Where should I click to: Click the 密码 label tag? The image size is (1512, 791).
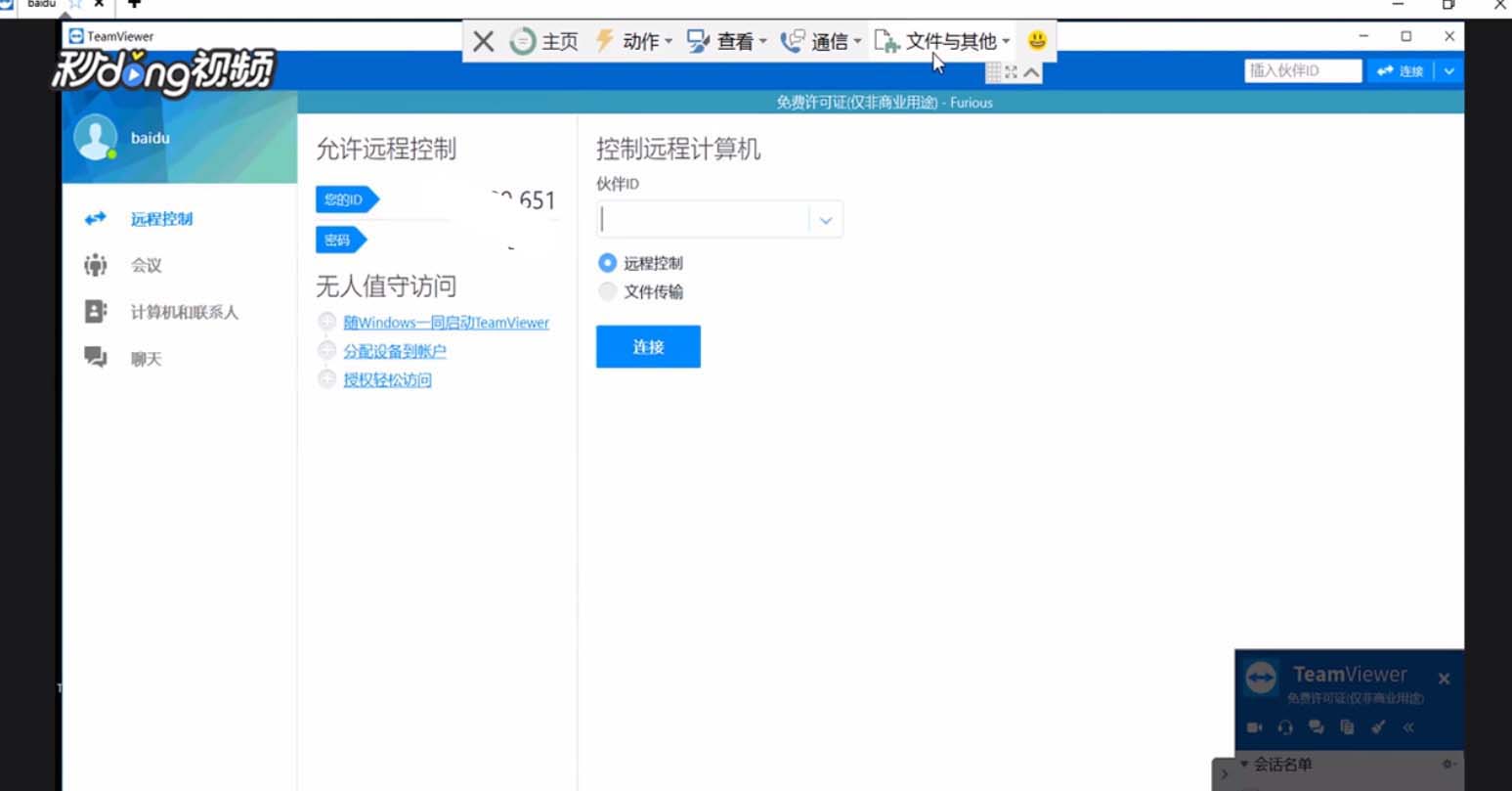340,240
